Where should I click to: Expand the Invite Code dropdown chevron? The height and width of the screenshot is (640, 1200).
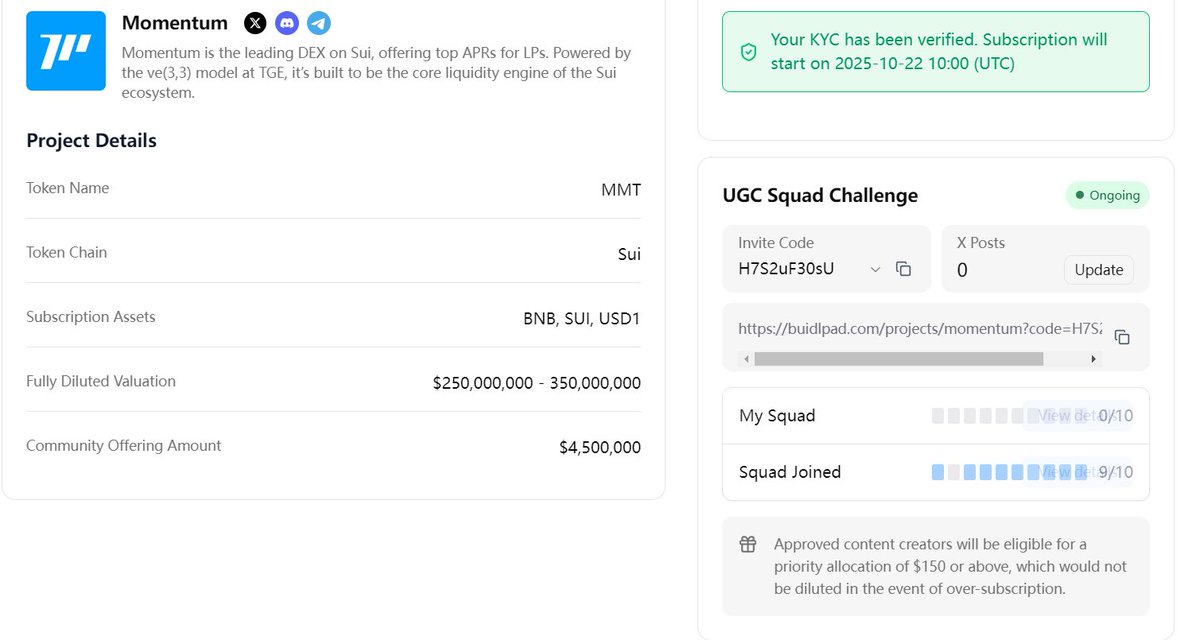(876, 269)
